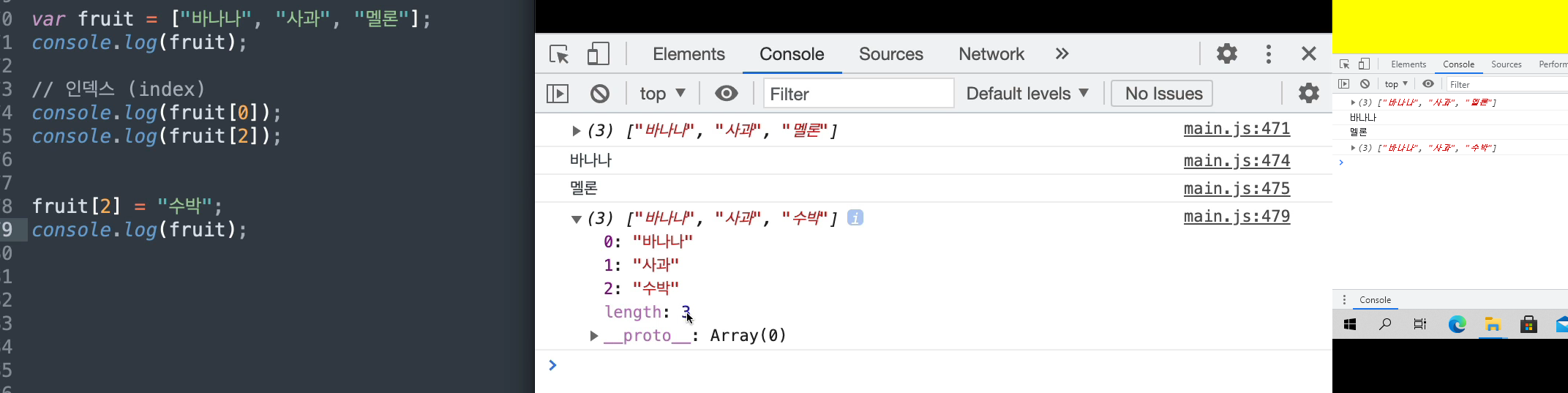Toggle the device toolbar icon
This screenshot has width=1568, height=393.
tap(599, 54)
